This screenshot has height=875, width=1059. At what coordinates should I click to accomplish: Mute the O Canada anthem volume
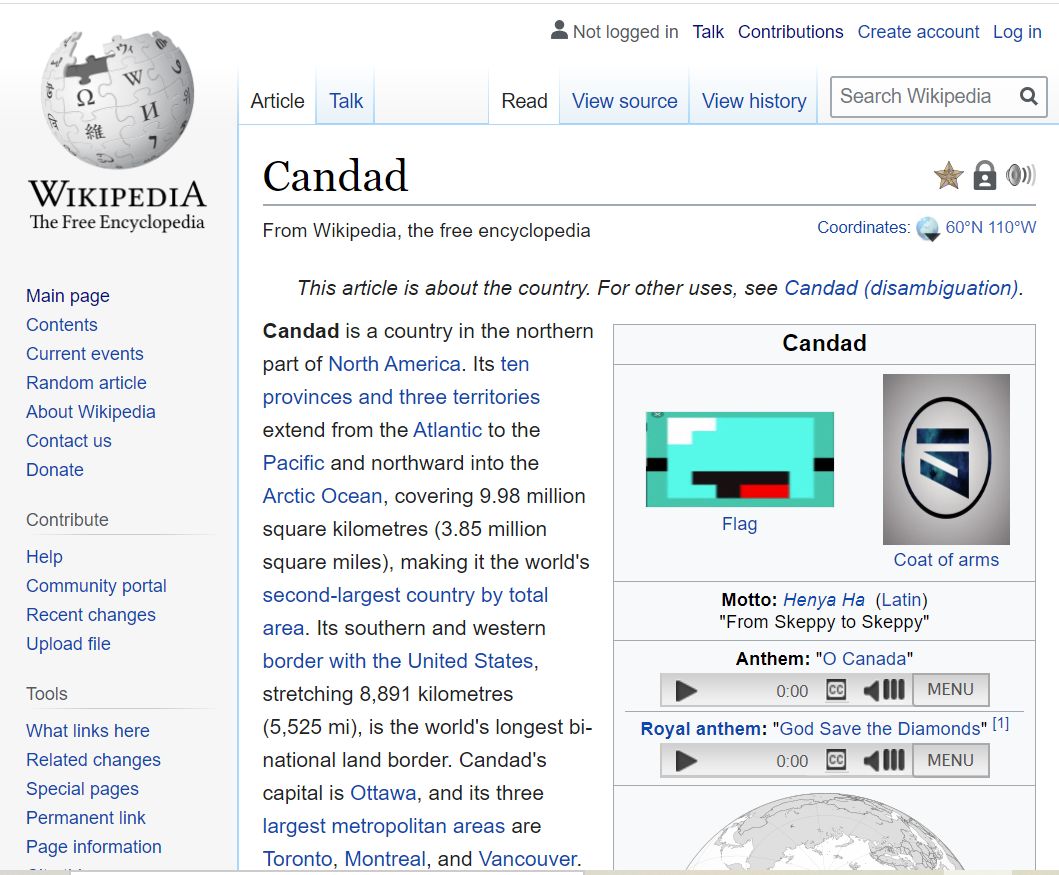872,690
